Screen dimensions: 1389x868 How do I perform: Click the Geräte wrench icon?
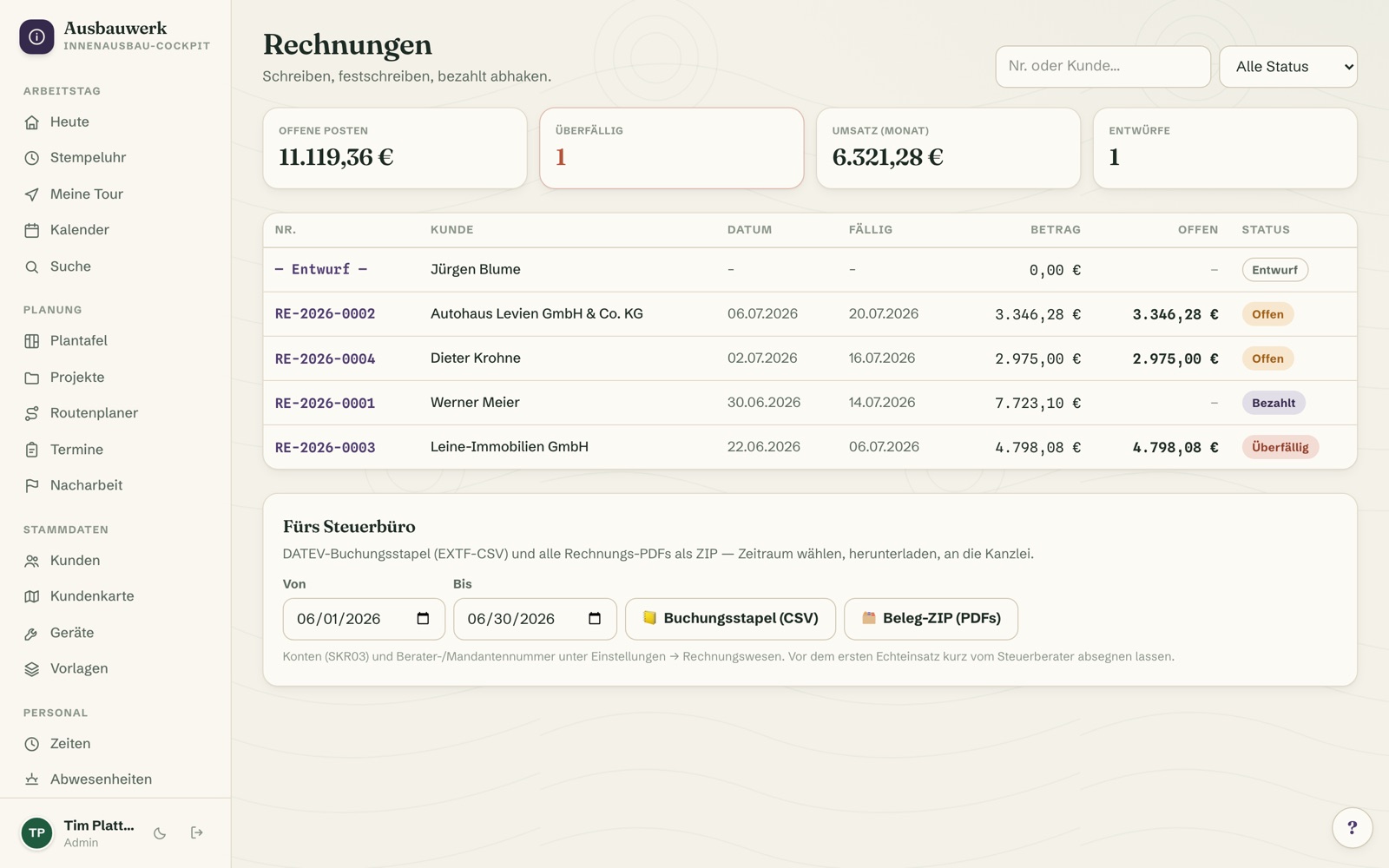tap(32, 633)
